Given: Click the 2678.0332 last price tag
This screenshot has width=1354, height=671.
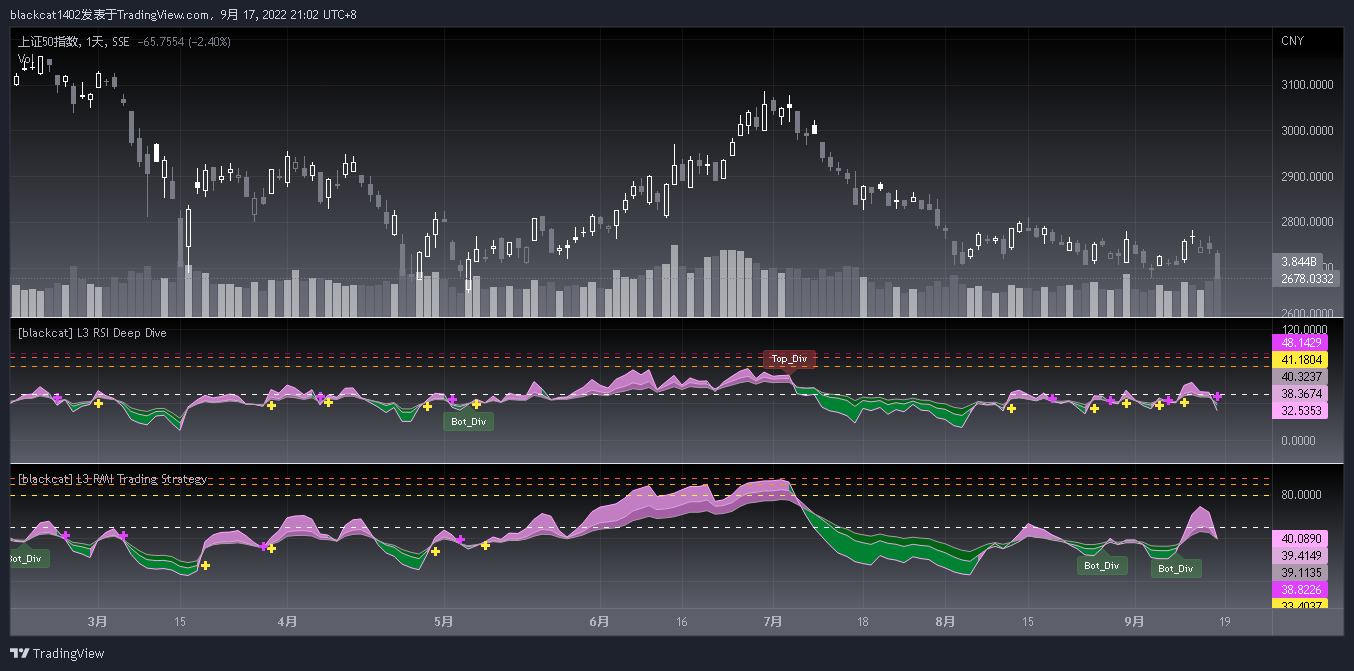Looking at the screenshot, I should tap(1303, 279).
